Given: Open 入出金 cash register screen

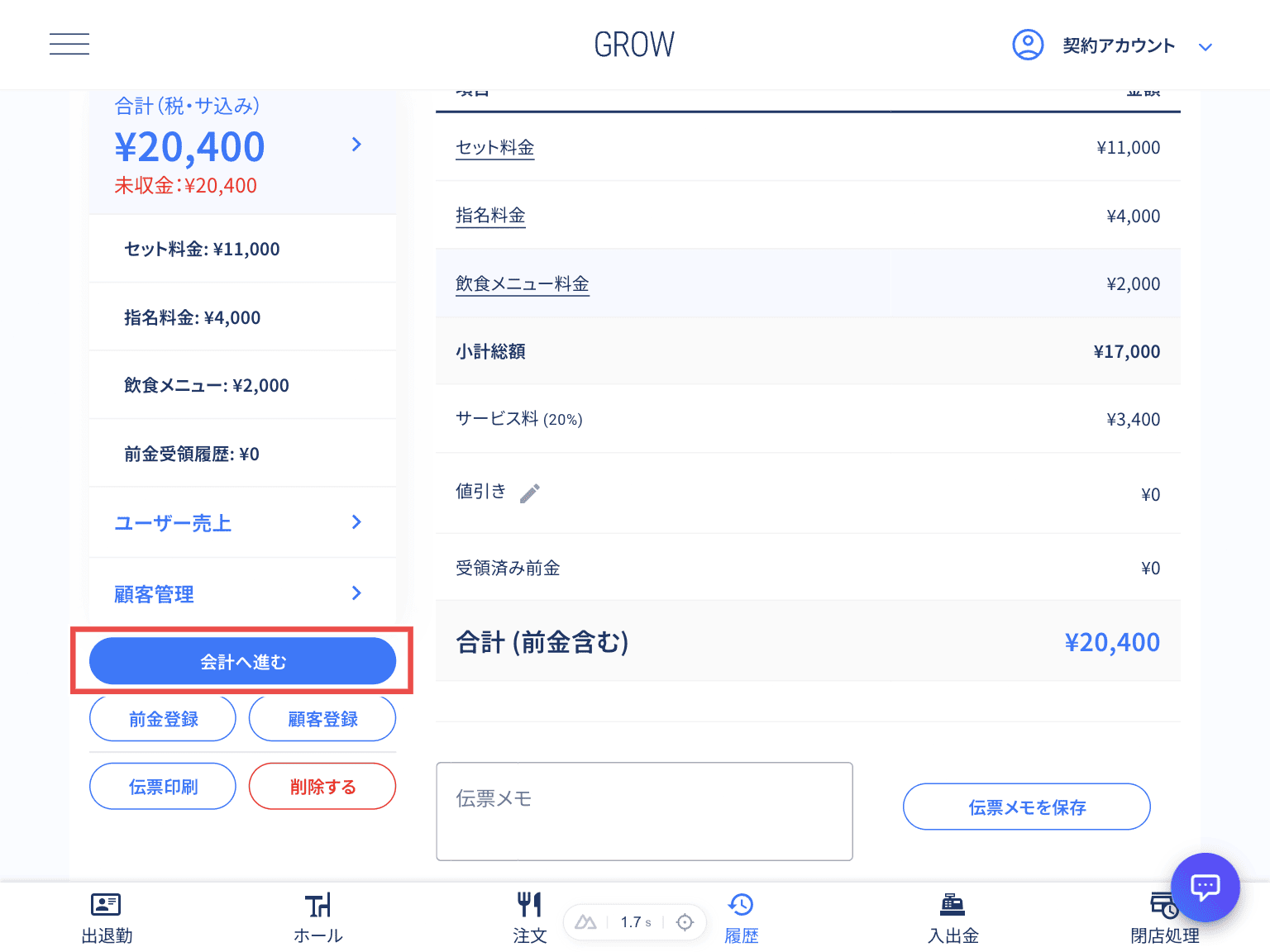Looking at the screenshot, I should (952, 917).
